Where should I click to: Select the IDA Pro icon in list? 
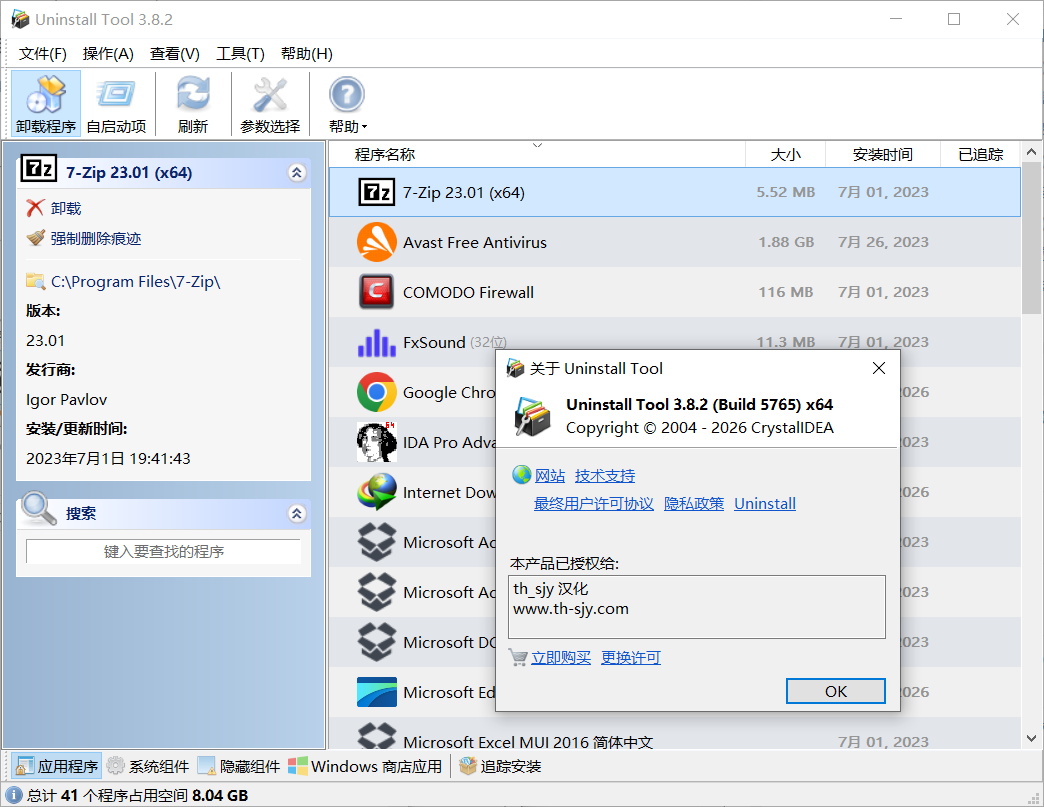[377, 442]
